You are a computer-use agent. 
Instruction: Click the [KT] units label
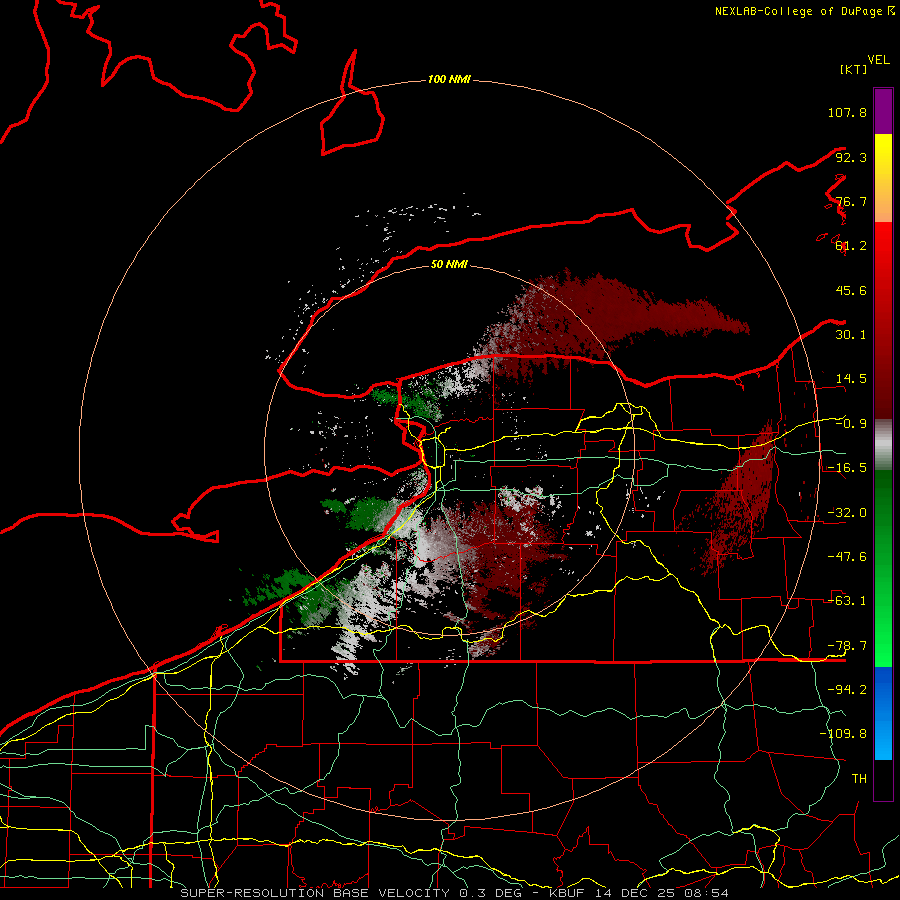[x=853, y=69]
